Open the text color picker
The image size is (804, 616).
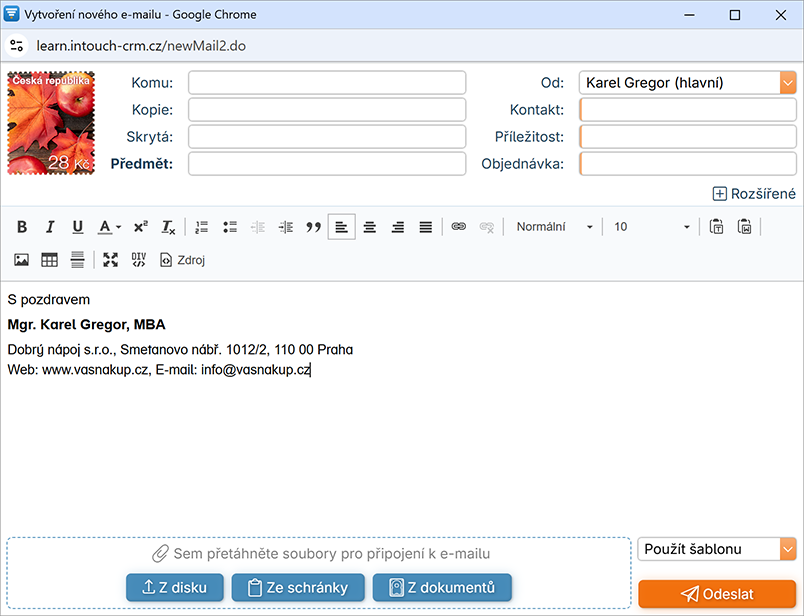(x=109, y=227)
